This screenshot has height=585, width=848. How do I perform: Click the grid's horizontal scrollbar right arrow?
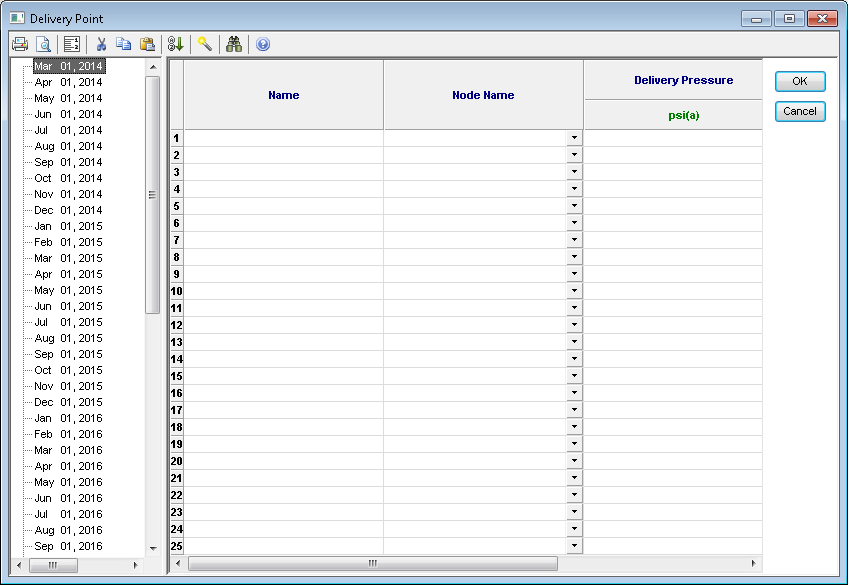point(754,564)
